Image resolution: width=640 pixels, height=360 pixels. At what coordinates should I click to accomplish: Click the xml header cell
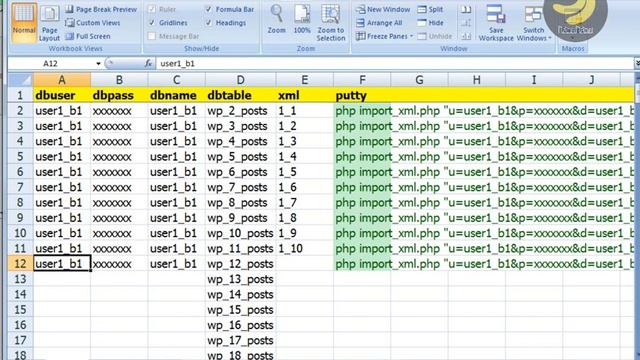coord(304,95)
